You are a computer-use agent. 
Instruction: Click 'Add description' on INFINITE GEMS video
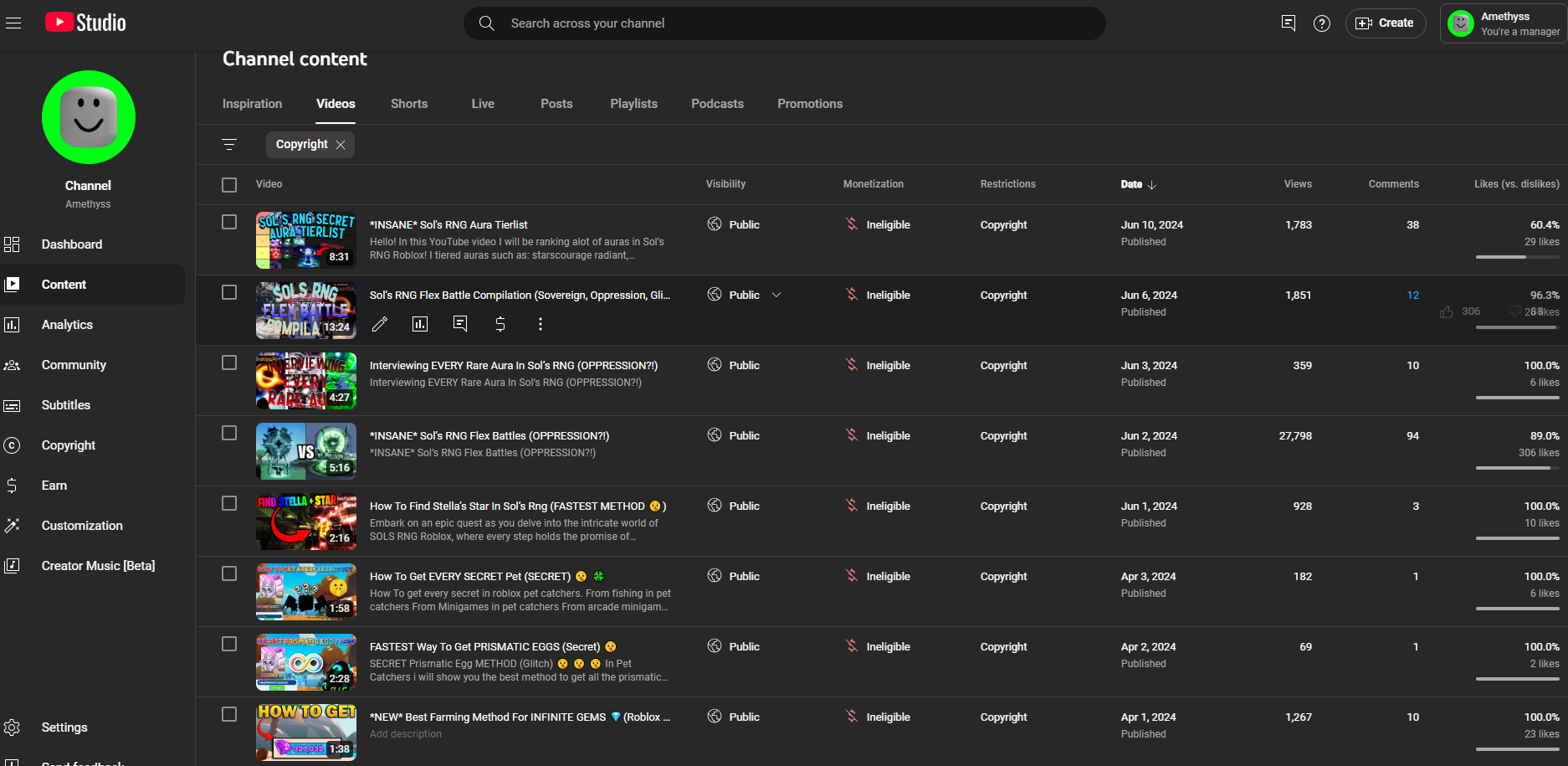406,734
